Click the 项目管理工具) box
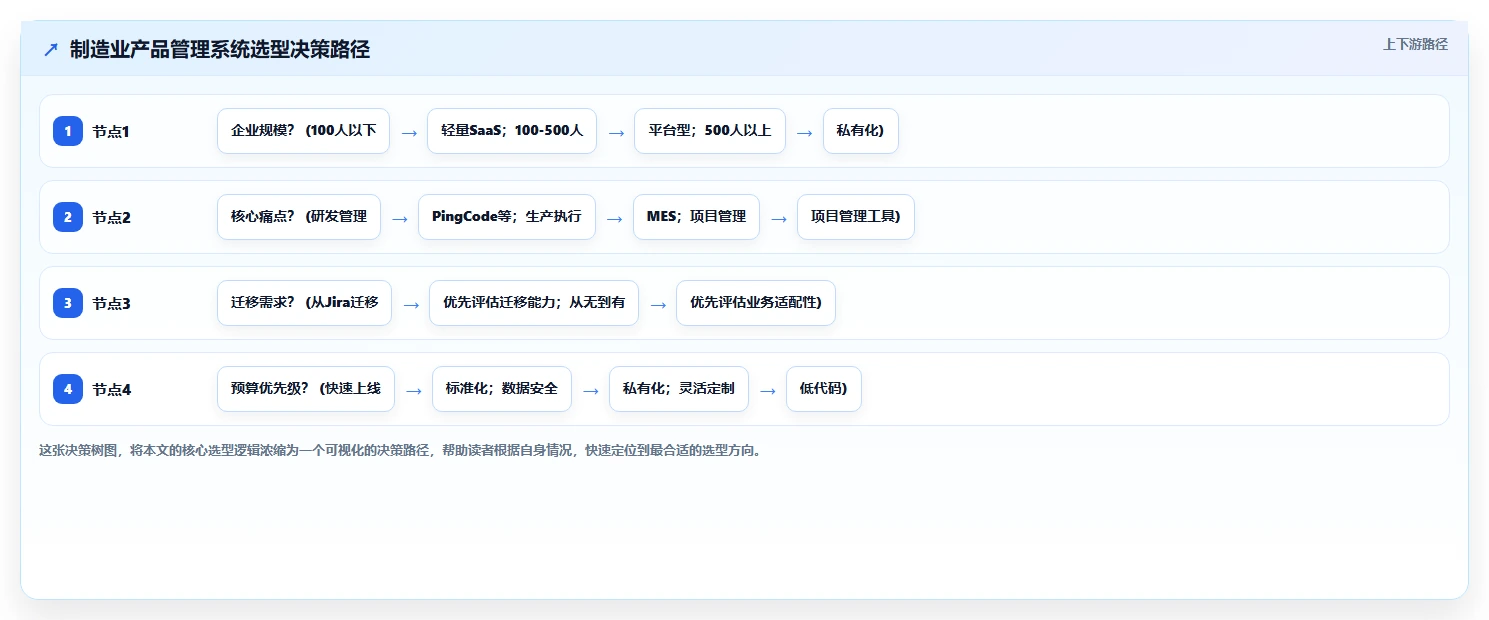The height and width of the screenshot is (620, 1489). (x=856, y=217)
